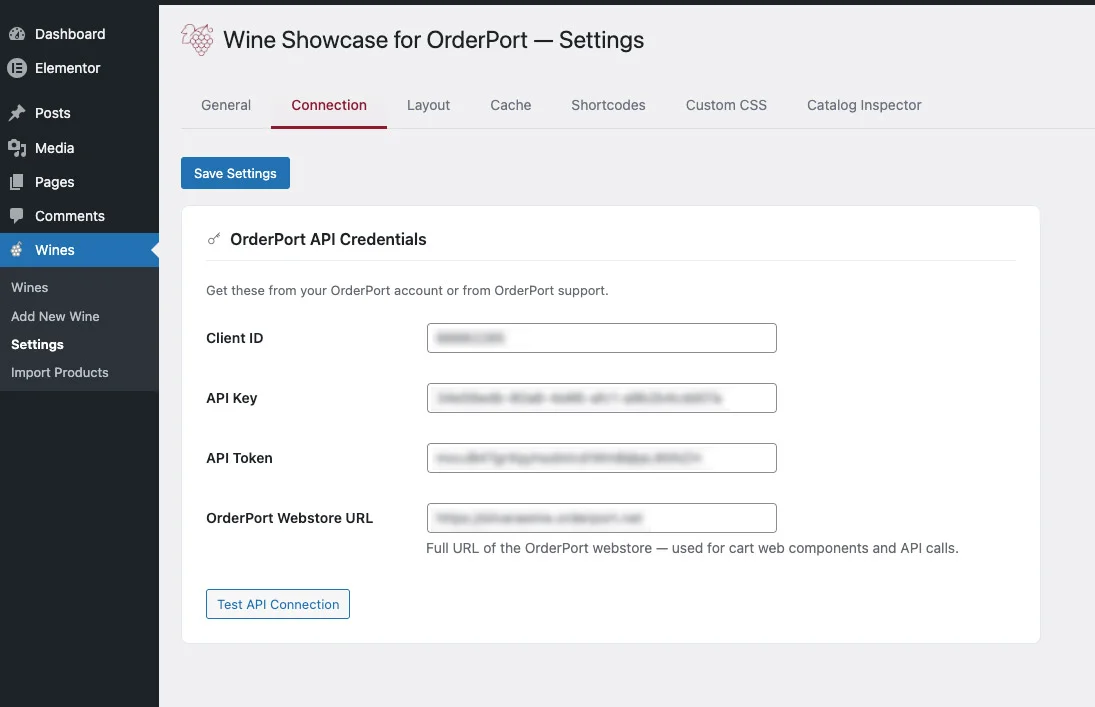Click the 'Get these from your OrderPort account' text

click(407, 290)
